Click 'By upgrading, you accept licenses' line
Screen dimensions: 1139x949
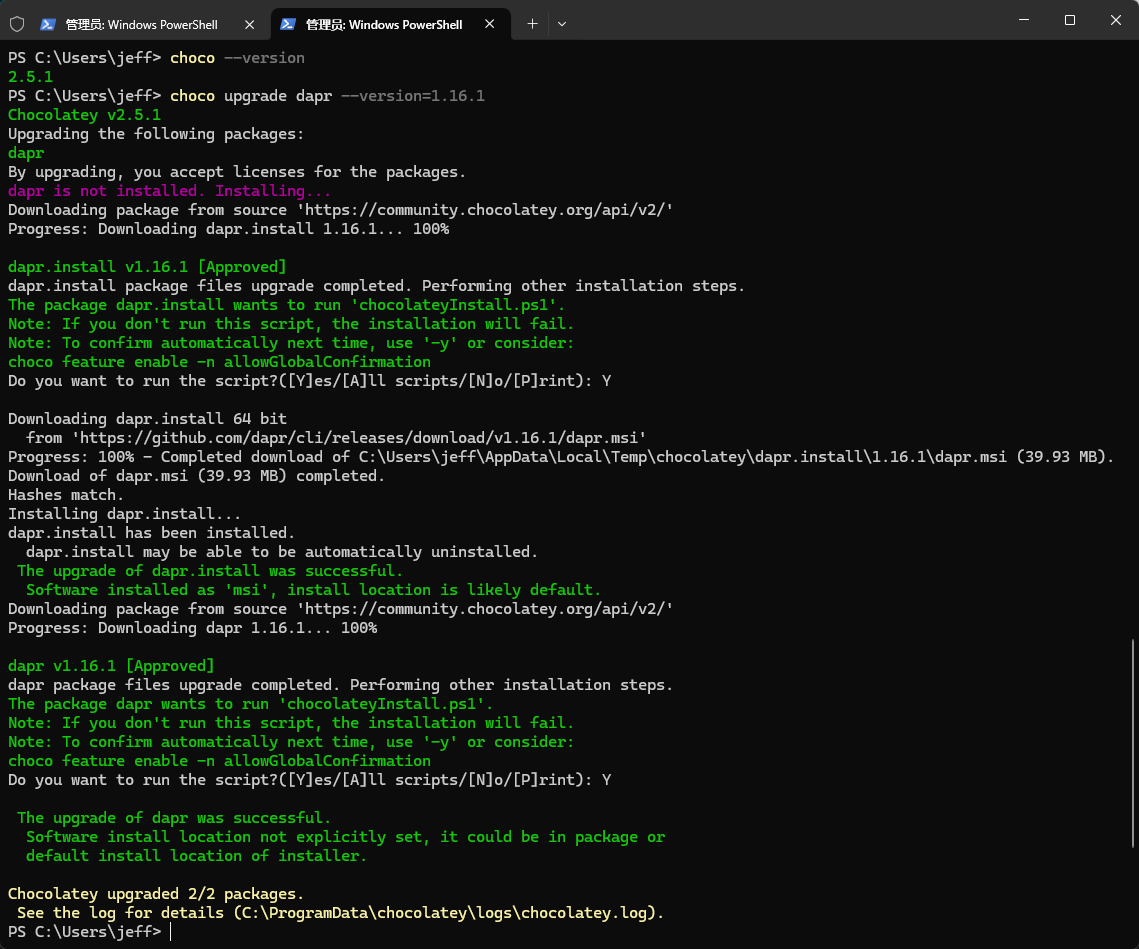237,172
